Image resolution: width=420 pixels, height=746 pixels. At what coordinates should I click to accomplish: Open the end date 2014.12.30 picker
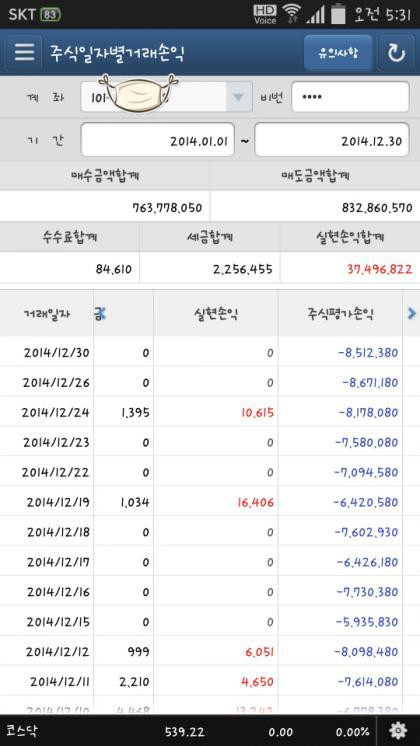(332, 140)
